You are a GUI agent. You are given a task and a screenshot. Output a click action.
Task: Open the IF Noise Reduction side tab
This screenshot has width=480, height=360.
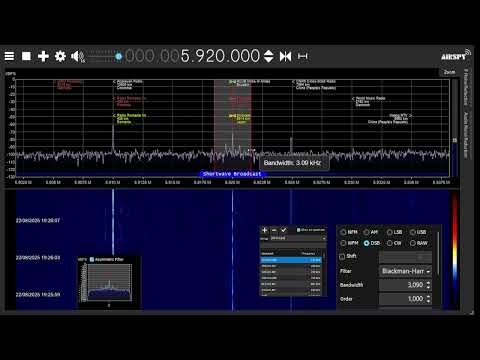(466, 87)
